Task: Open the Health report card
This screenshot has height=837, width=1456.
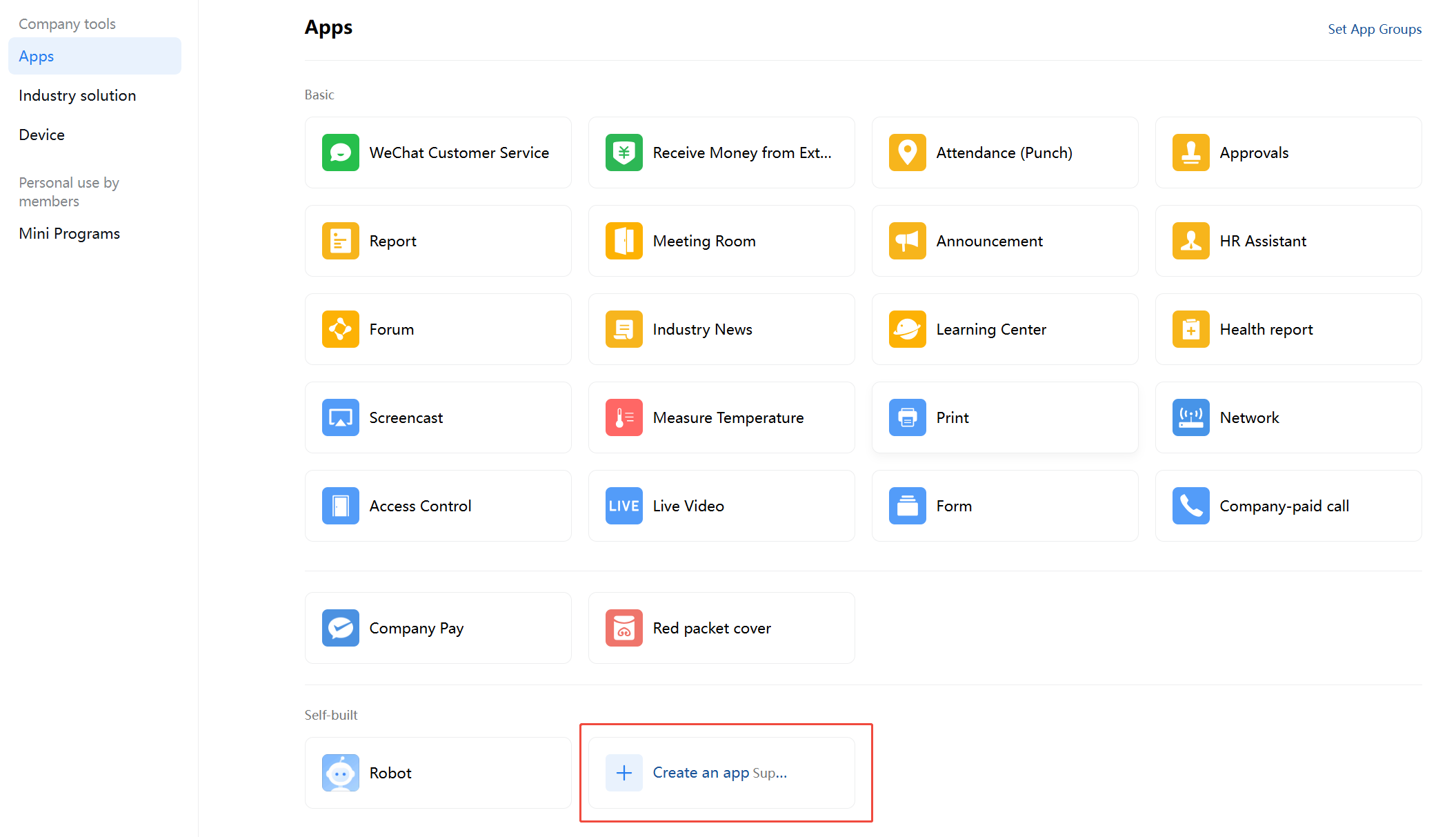Action: [1287, 329]
